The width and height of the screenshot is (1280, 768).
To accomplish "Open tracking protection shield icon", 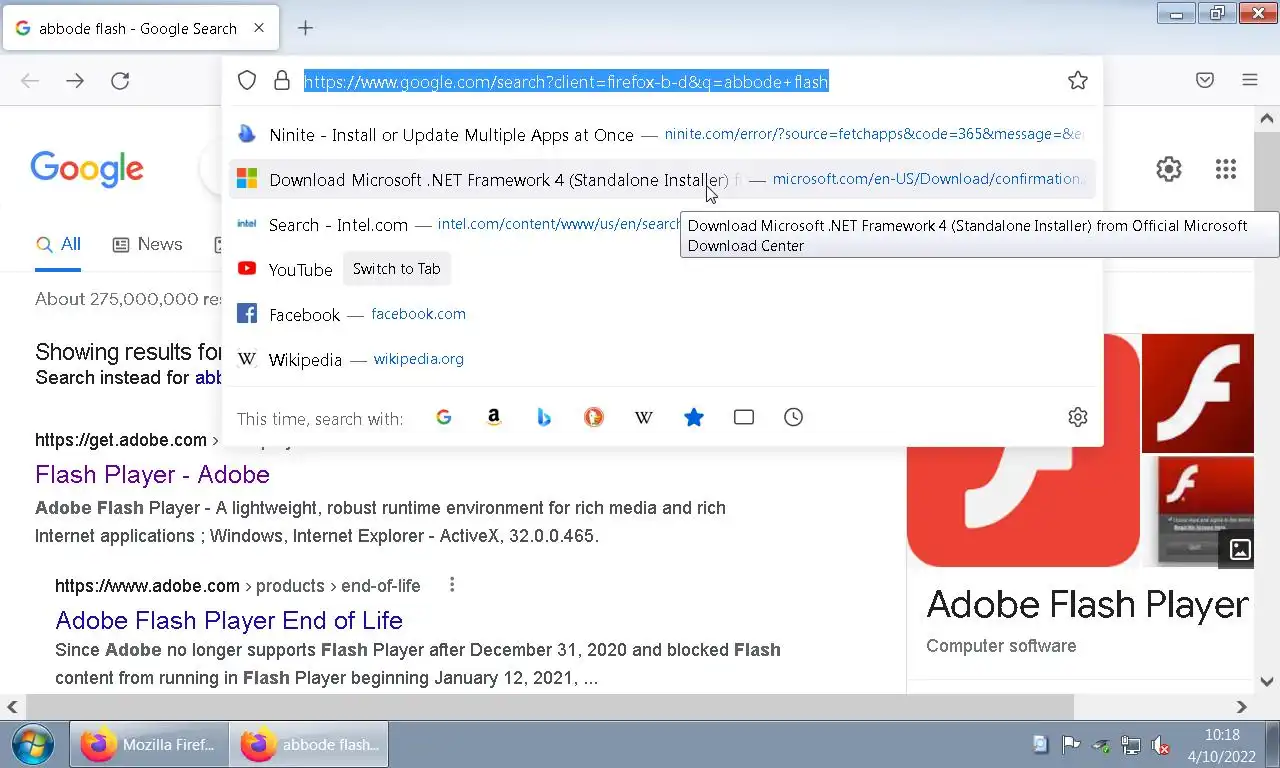I will (x=247, y=81).
